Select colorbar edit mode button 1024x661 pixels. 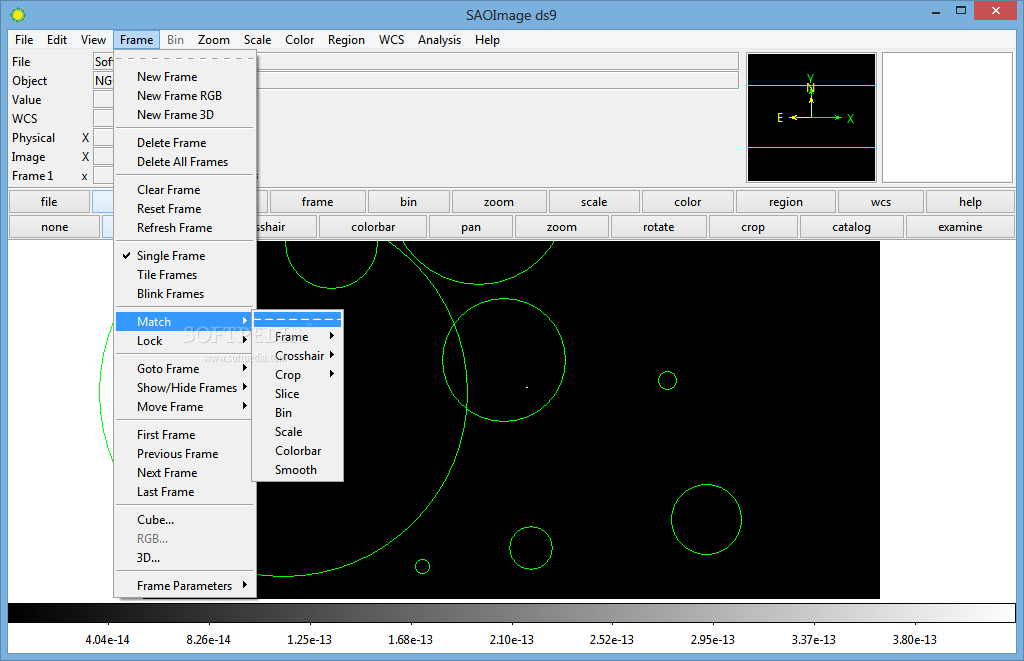[373, 227]
